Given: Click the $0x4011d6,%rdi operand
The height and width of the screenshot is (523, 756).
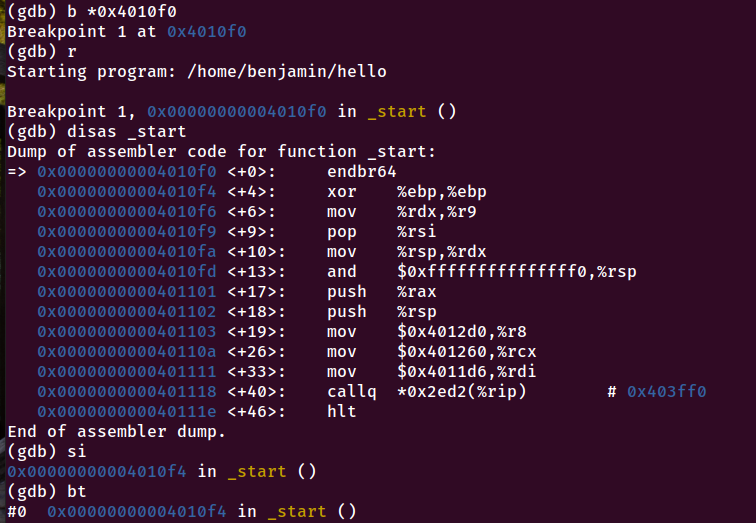Looking at the screenshot, I should pos(466,372).
